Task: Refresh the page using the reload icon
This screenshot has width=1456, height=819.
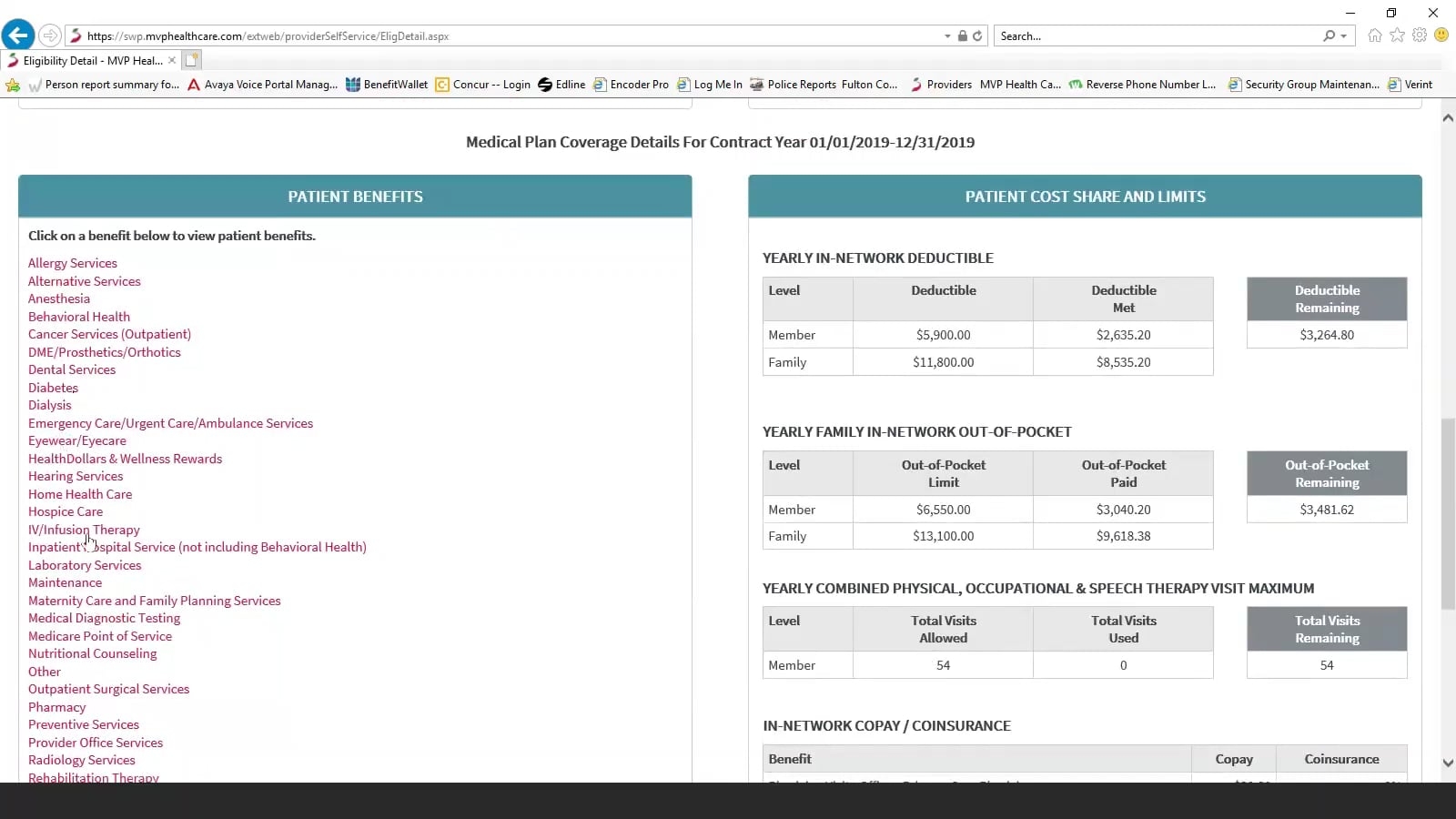Action: (x=977, y=36)
